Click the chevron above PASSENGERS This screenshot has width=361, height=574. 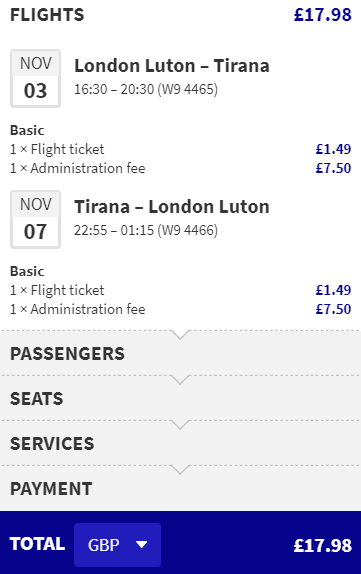click(x=180, y=335)
